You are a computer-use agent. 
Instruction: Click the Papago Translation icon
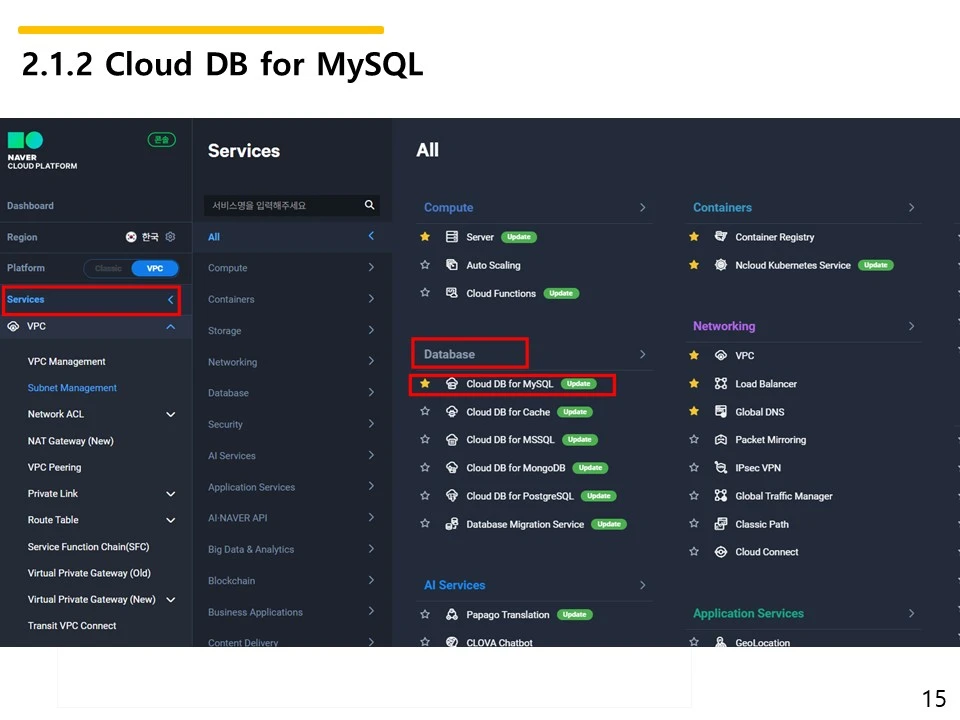[452, 614]
